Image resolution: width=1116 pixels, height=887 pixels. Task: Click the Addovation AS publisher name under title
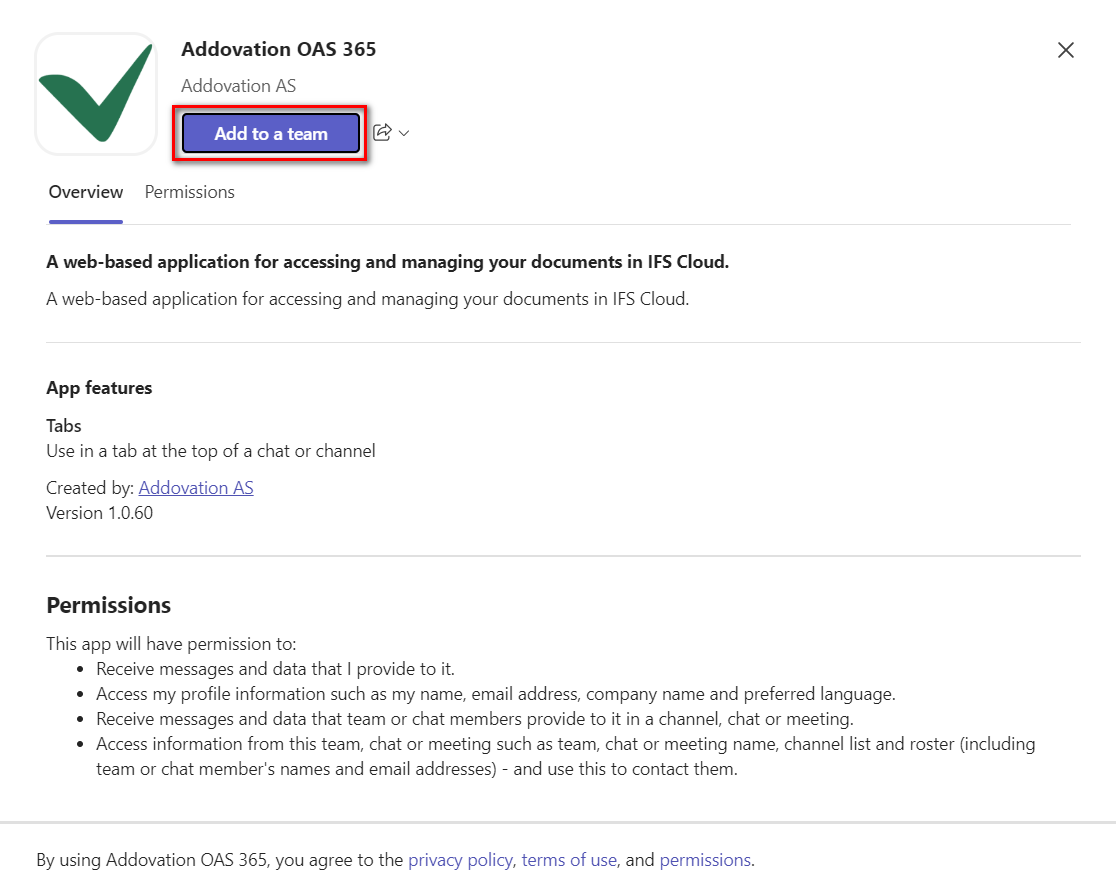click(x=238, y=86)
